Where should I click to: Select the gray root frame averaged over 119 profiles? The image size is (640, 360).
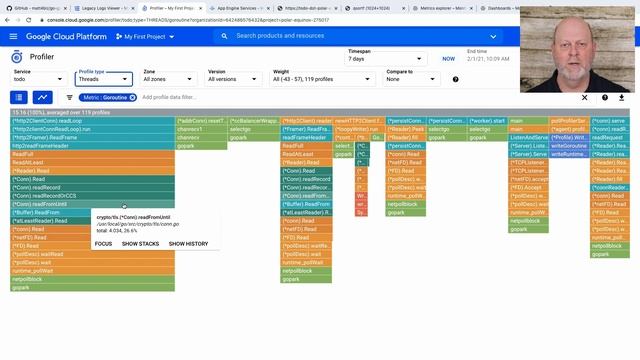tap(320, 112)
